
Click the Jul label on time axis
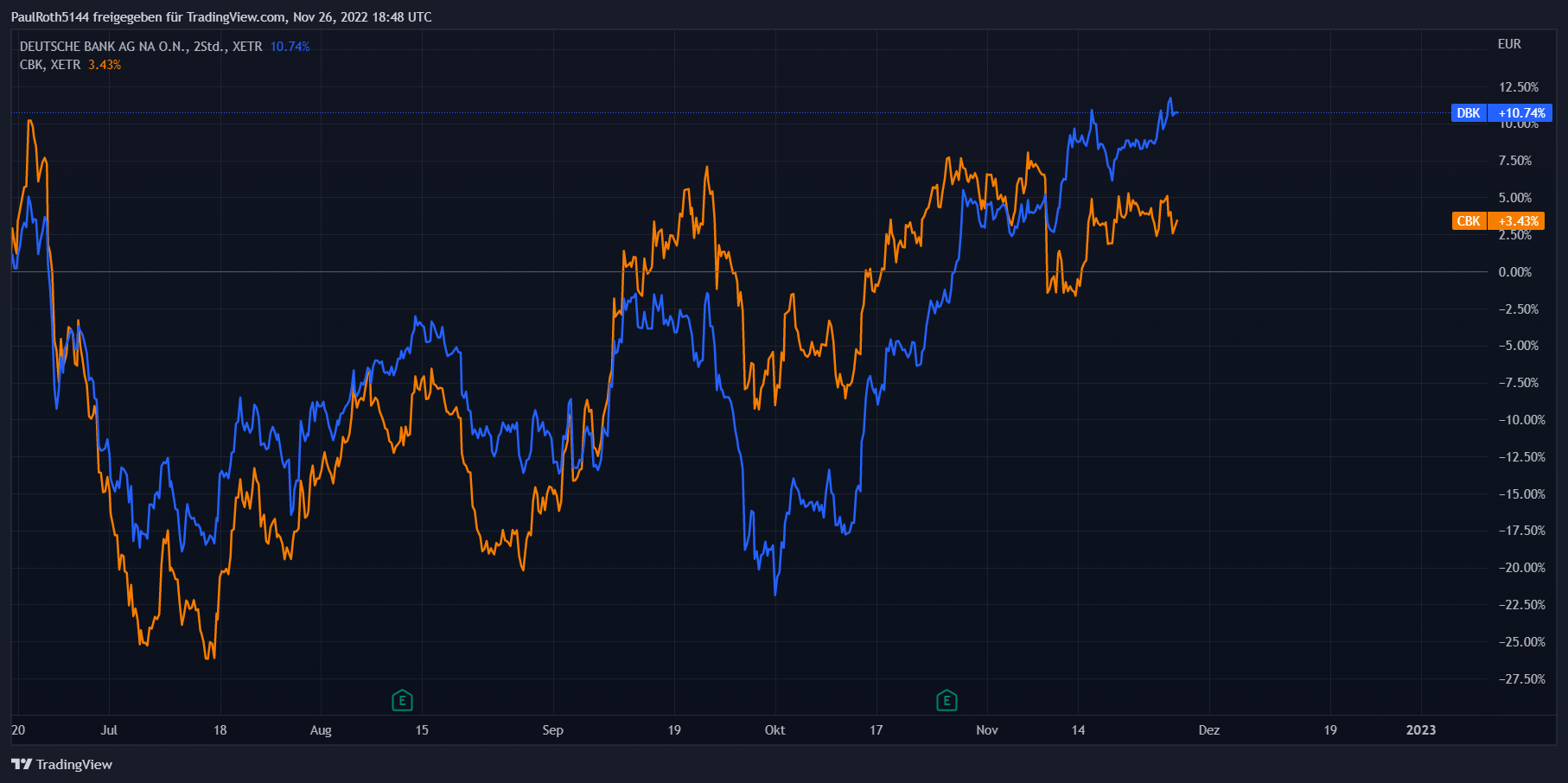tap(109, 730)
